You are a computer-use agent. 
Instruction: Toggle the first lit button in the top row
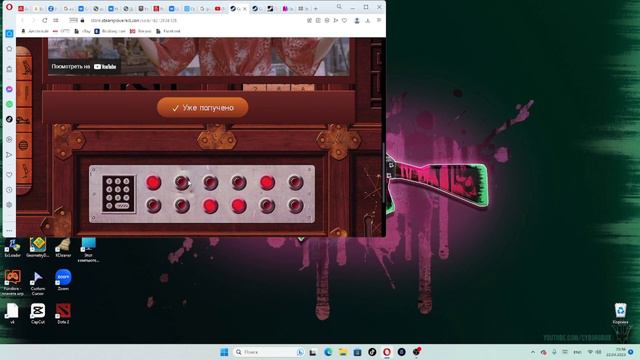[153, 182]
